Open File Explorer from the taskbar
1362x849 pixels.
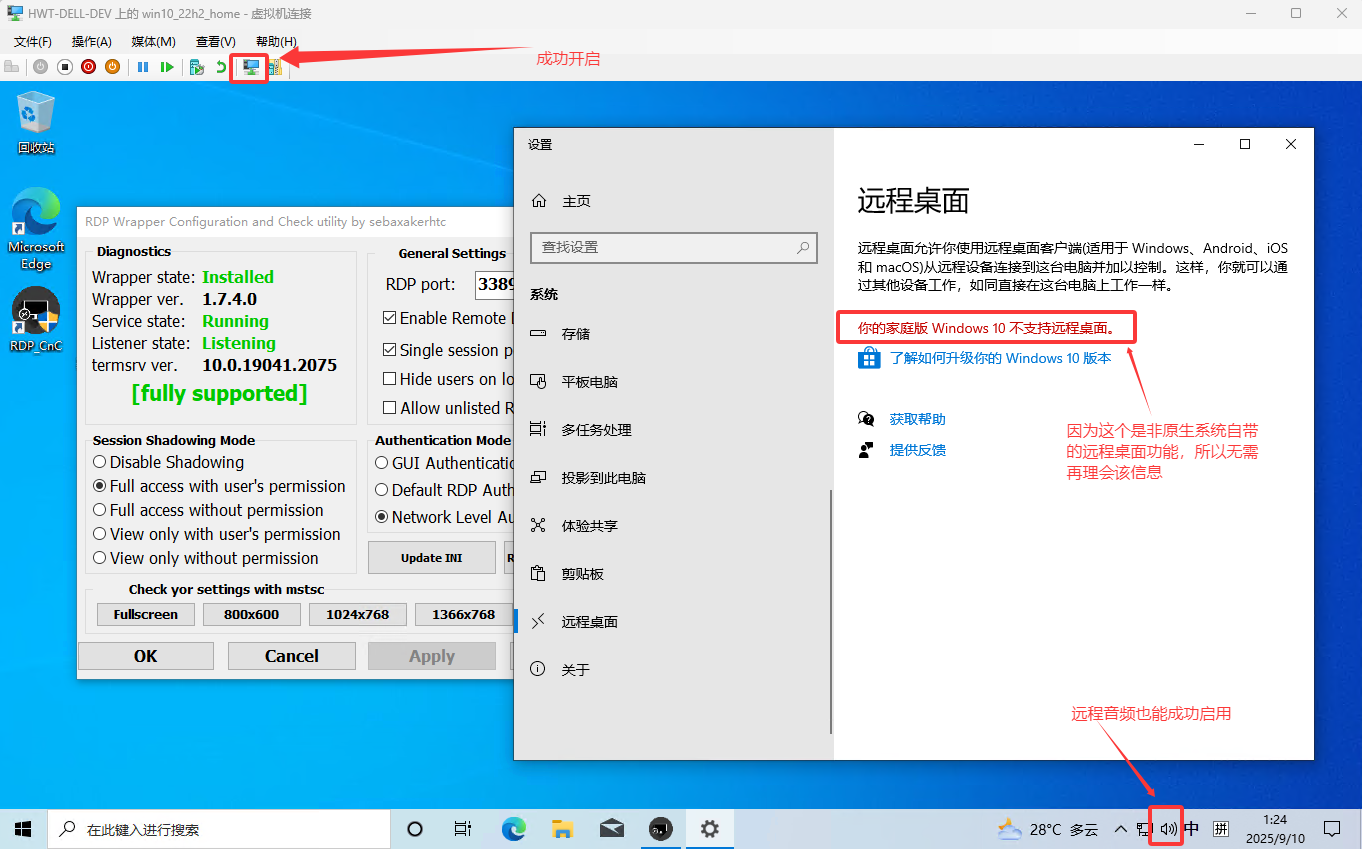(562, 829)
